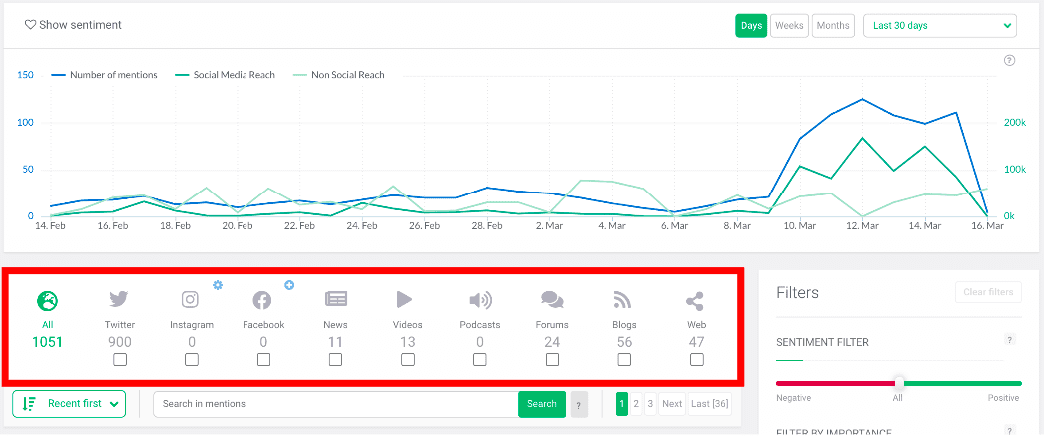
Task: Click the Blogs count 56
Action: (624, 342)
